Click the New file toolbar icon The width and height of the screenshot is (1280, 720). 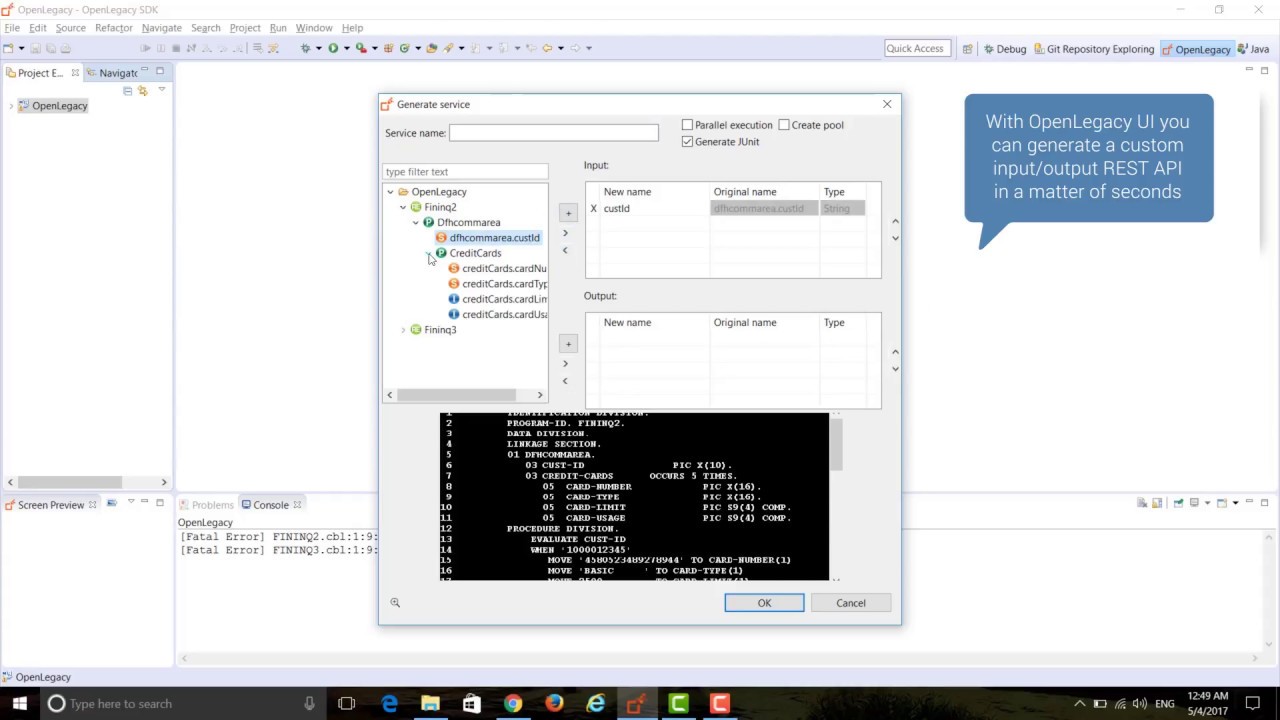click(x=8, y=48)
